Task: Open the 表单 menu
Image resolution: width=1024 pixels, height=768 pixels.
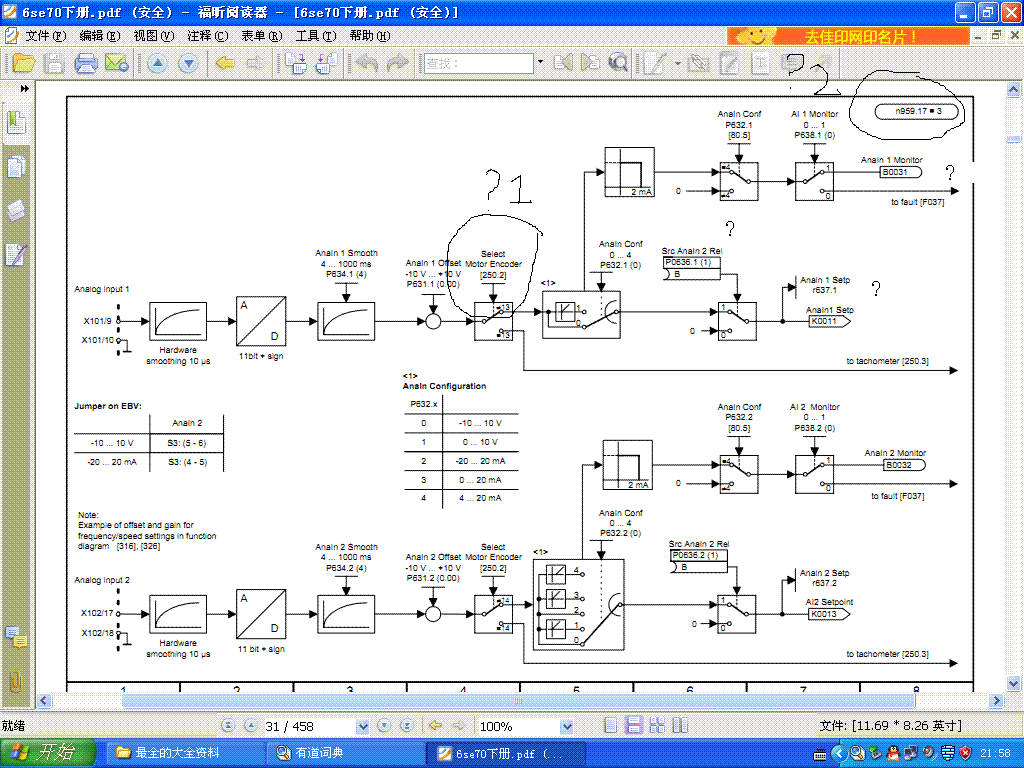Action: point(261,36)
